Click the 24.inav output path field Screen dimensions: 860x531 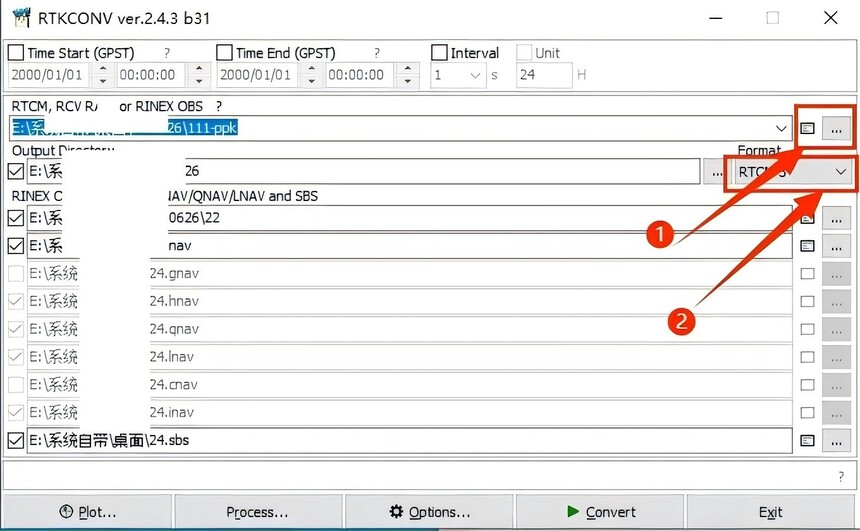pyautogui.click(x=409, y=413)
